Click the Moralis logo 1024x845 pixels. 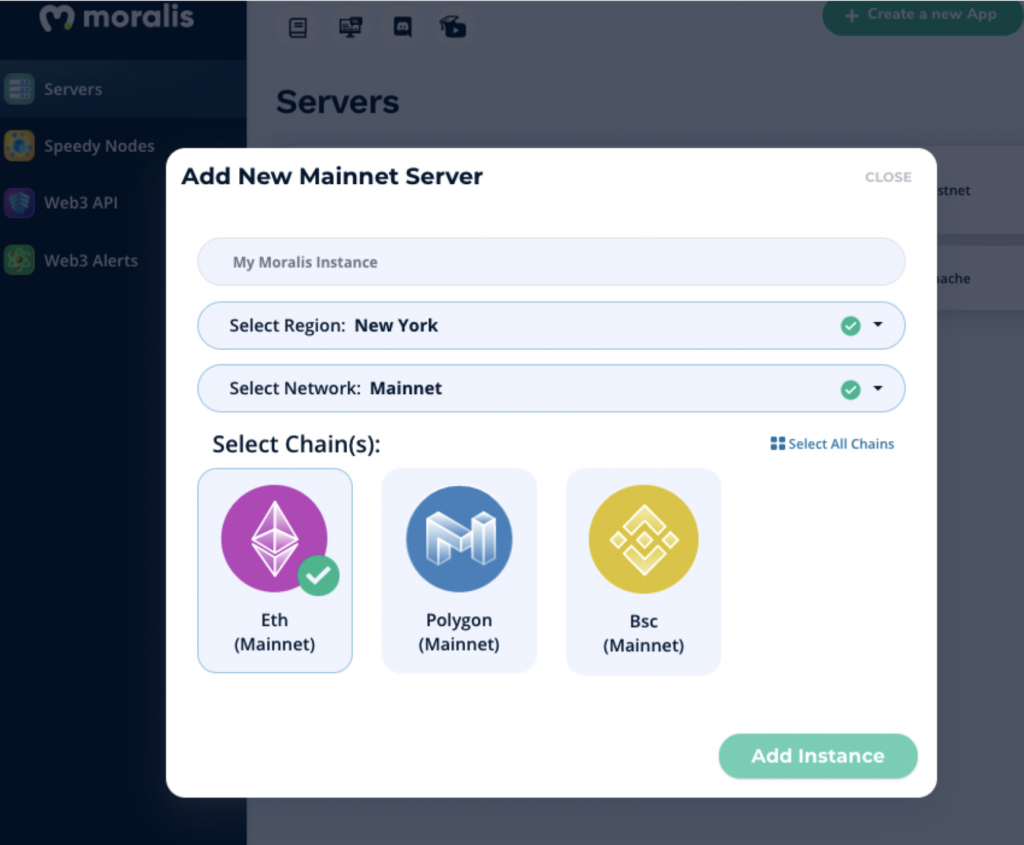point(117,17)
